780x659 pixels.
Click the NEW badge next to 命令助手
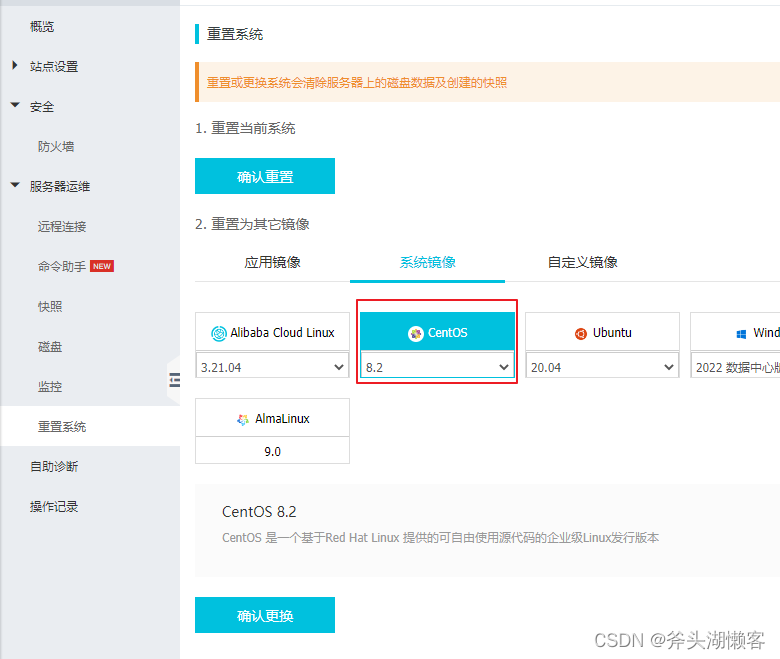pyautogui.click(x=102, y=266)
